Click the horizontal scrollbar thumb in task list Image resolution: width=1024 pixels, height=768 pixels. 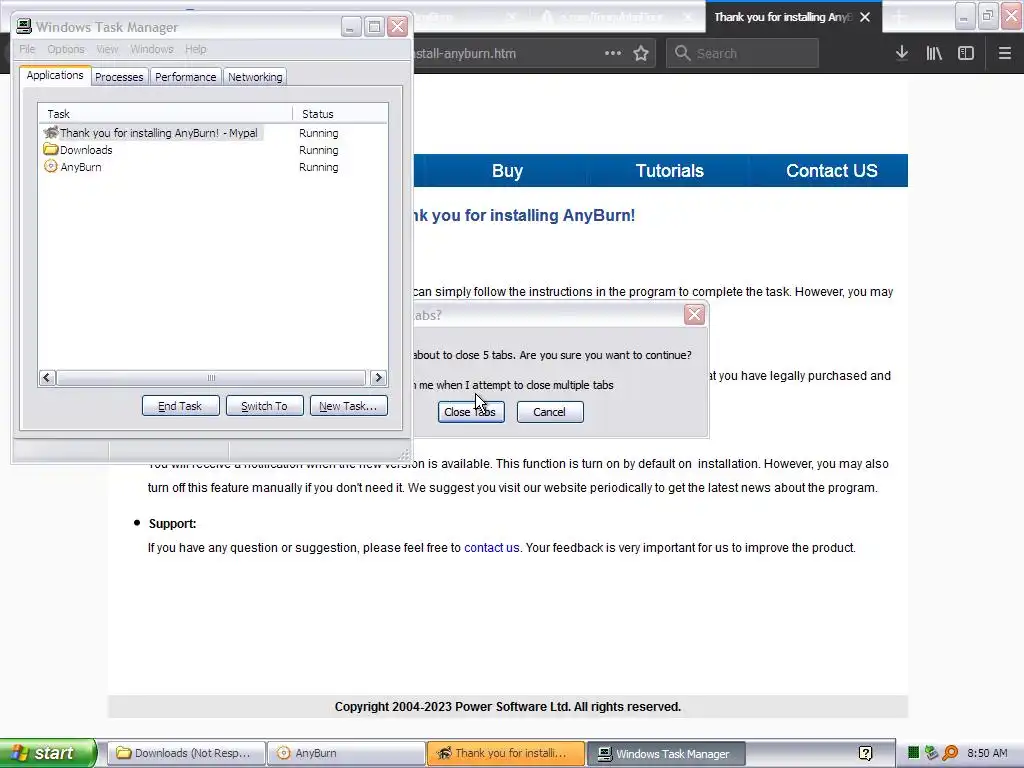[211, 377]
